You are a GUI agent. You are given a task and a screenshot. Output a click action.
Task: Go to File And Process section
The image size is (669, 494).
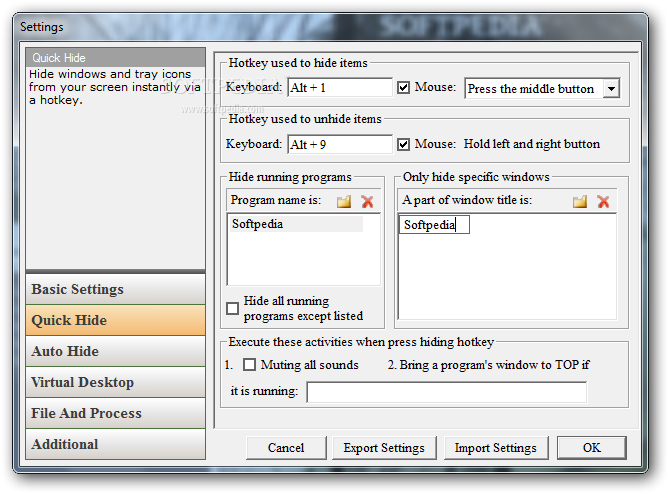(x=115, y=413)
